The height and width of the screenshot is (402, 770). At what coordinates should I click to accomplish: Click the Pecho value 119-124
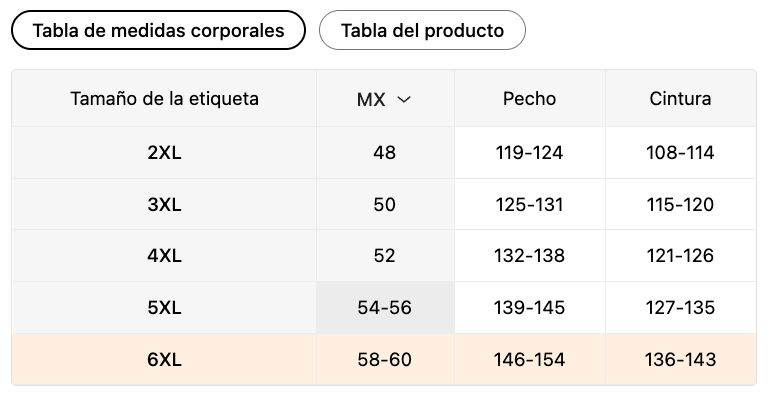[x=529, y=153]
